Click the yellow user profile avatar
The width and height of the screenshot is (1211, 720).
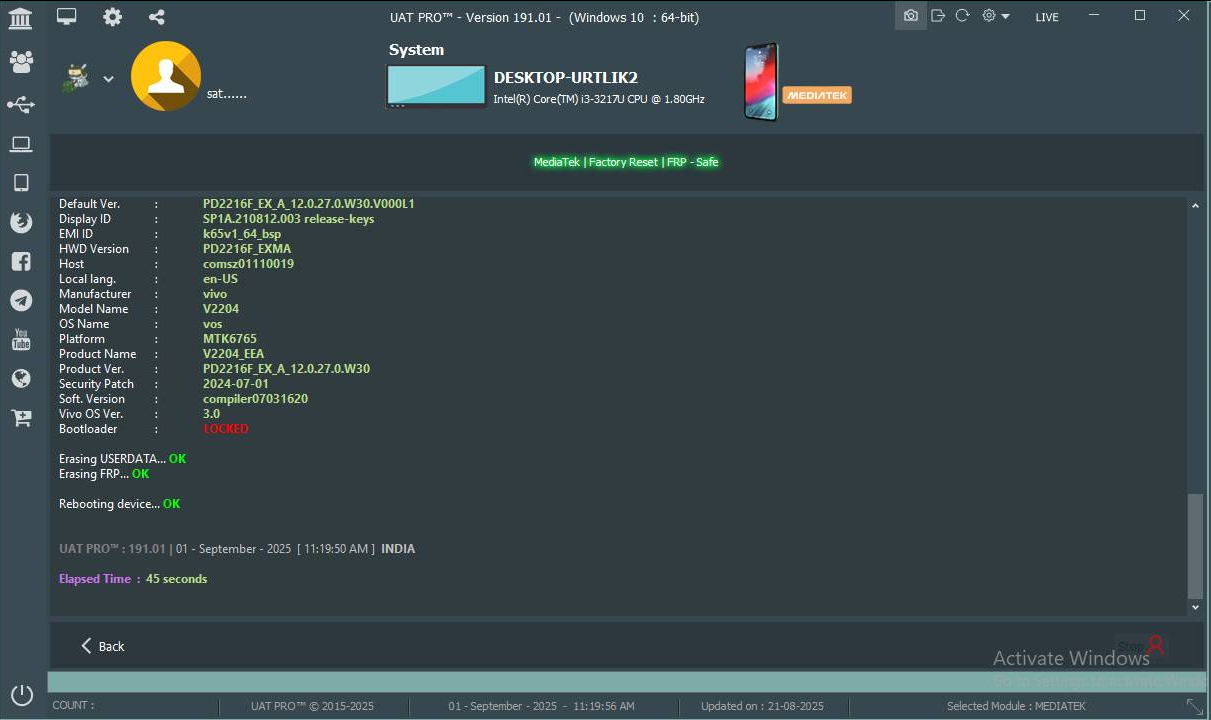click(x=166, y=77)
